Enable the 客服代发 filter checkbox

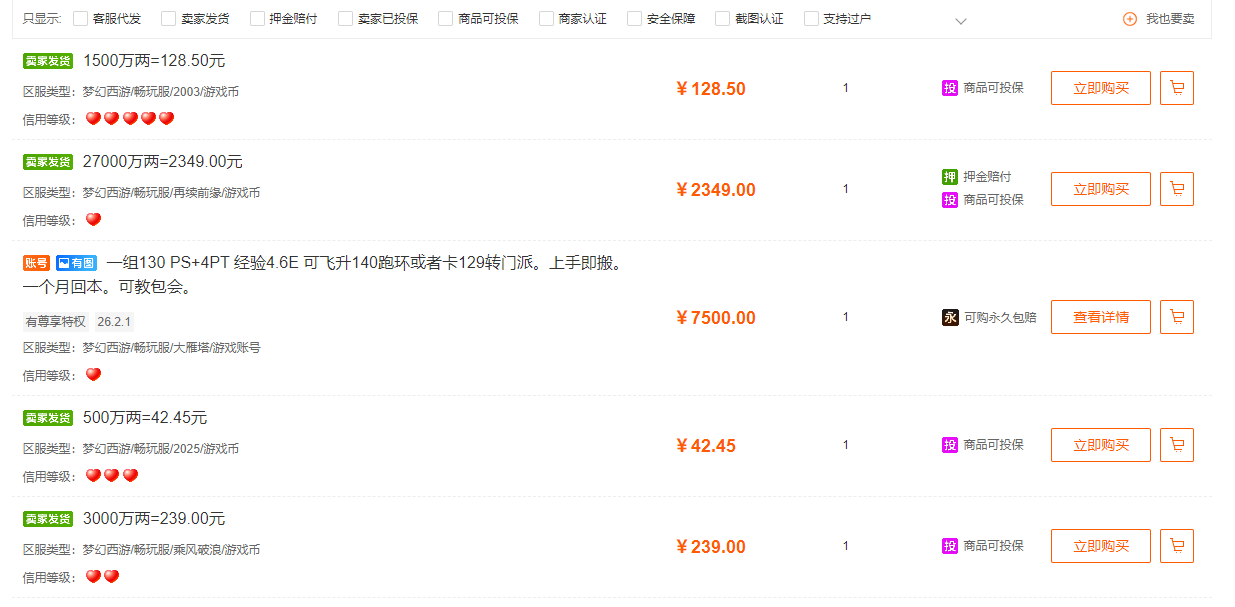(x=79, y=17)
